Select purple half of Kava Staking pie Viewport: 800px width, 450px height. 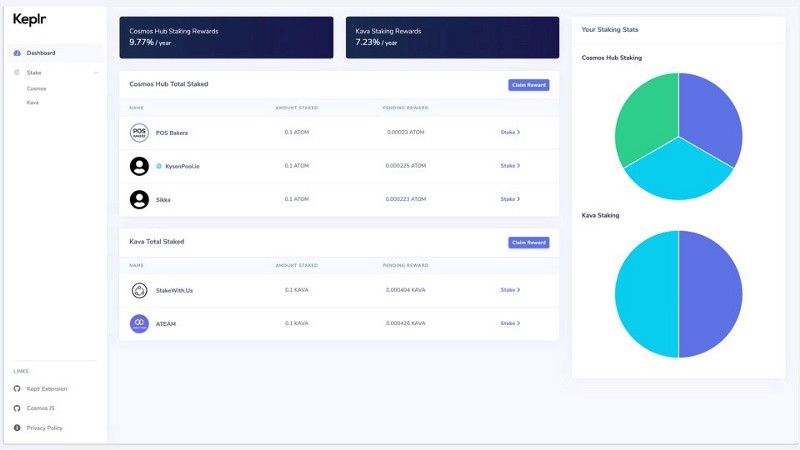[711, 294]
